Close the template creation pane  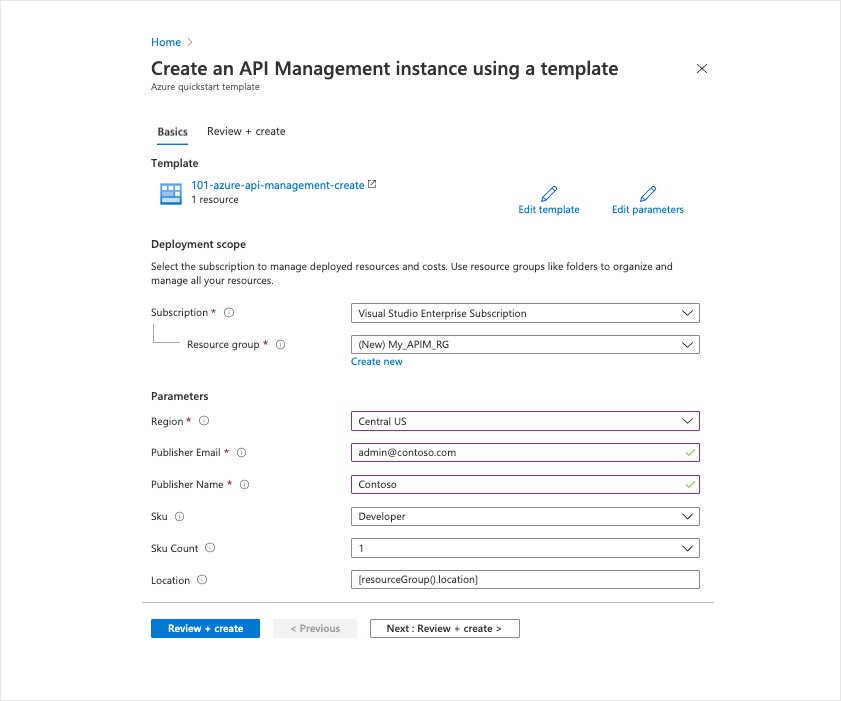tap(702, 69)
